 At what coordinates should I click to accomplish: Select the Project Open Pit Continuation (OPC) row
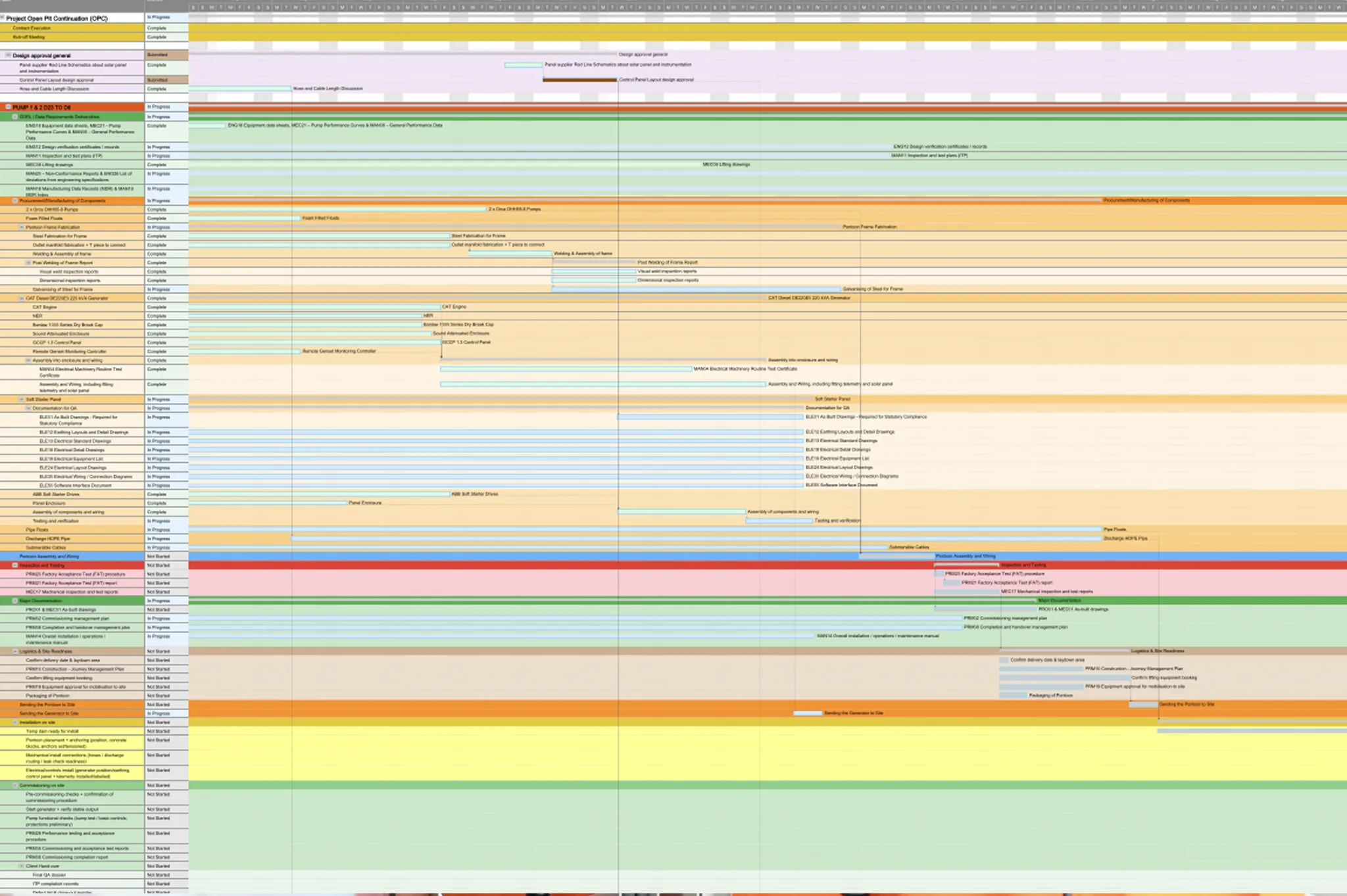tap(72, 18)
